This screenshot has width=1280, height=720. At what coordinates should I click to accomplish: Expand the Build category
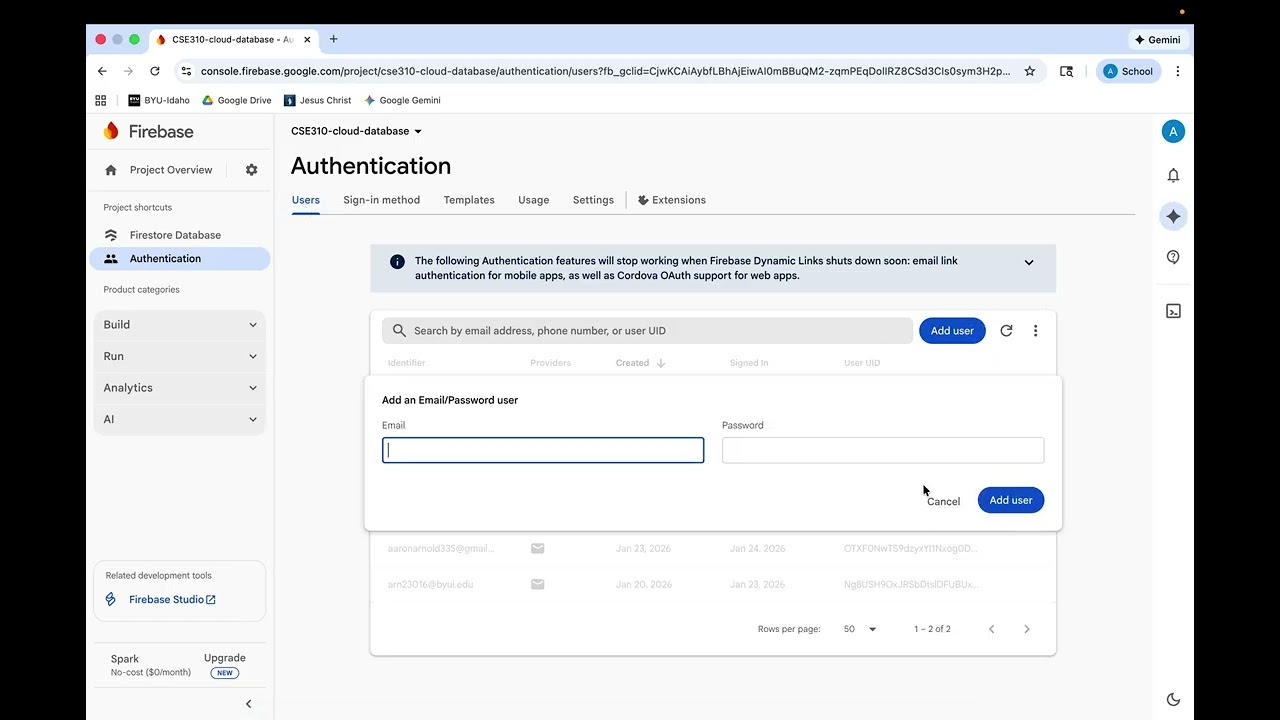[x=180, y=325]
